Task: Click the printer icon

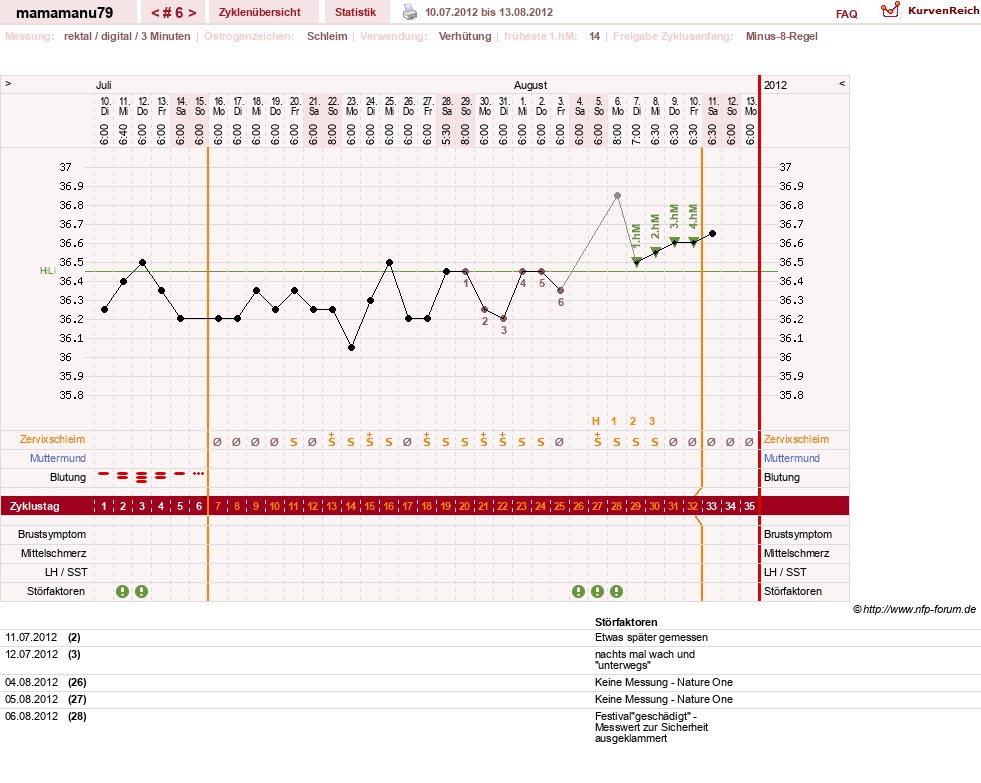Action: coord(409,12)
